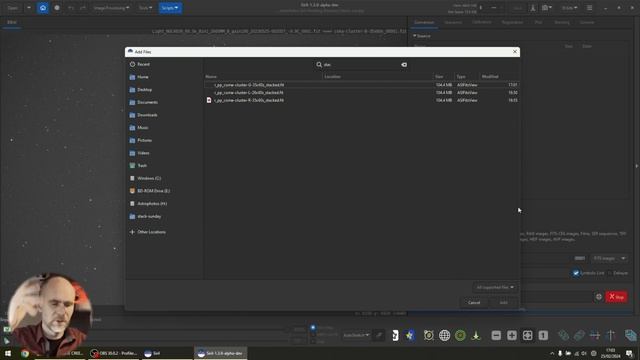Click the Open button in Siril header
The width and height of the screenshot is (640, 360).
coord(12,8)
